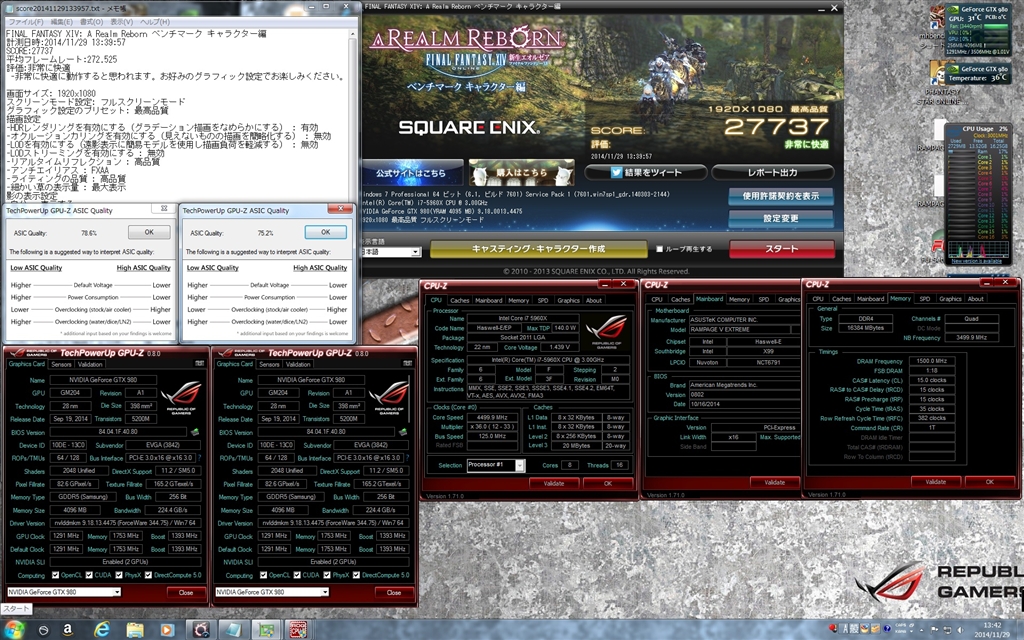The width and height of the screenshot is (1024, 640).
Task: Switch to CPU-Z taskbar icon
Action: click(298, 630)
